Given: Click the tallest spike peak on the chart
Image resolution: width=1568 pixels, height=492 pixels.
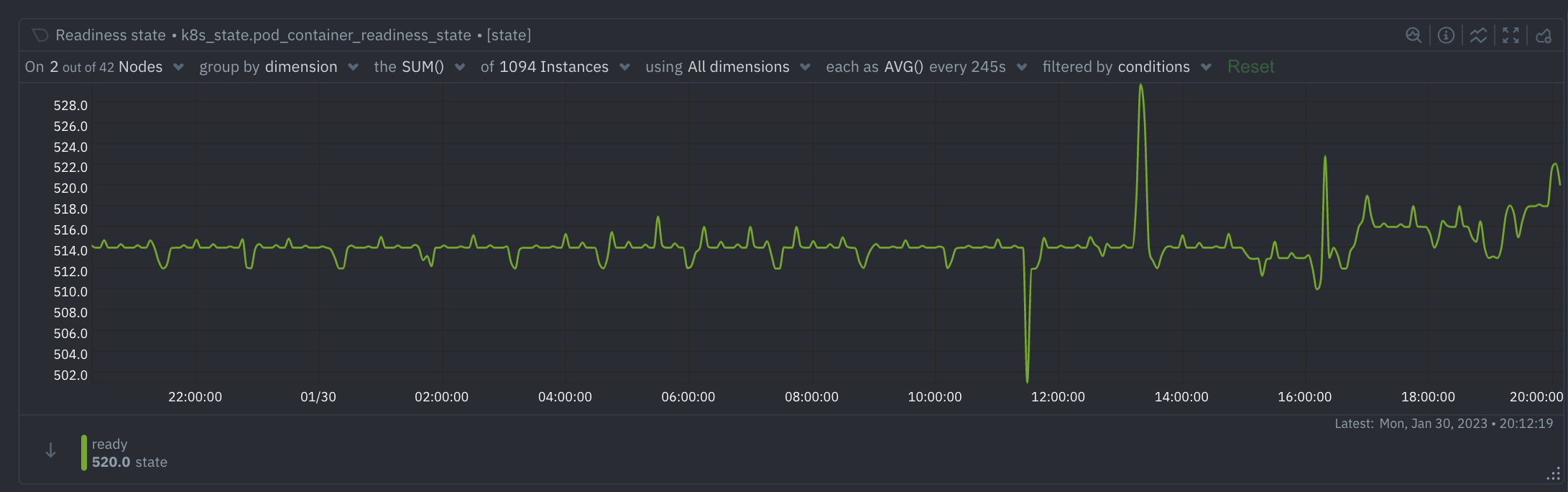Looking at the screenshot, I should [x=1140, y=86].
